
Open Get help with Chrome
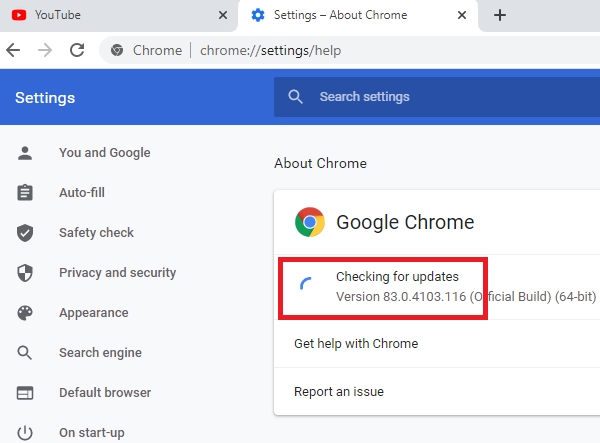tap(356, 343)
